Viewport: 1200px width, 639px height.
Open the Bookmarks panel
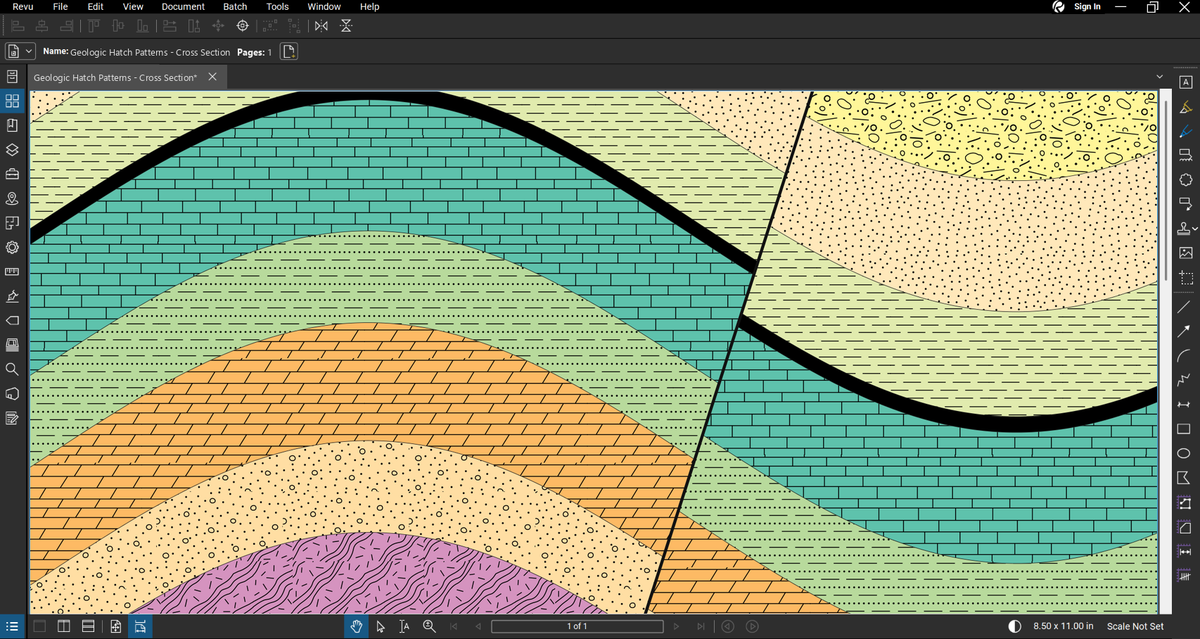[x=12, y=125]
